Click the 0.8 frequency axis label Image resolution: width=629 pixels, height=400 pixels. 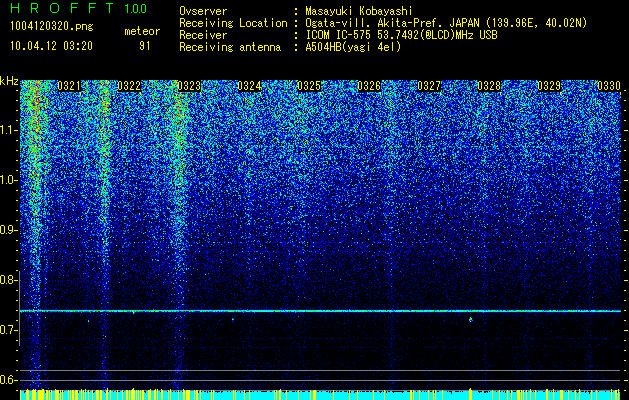8,280
